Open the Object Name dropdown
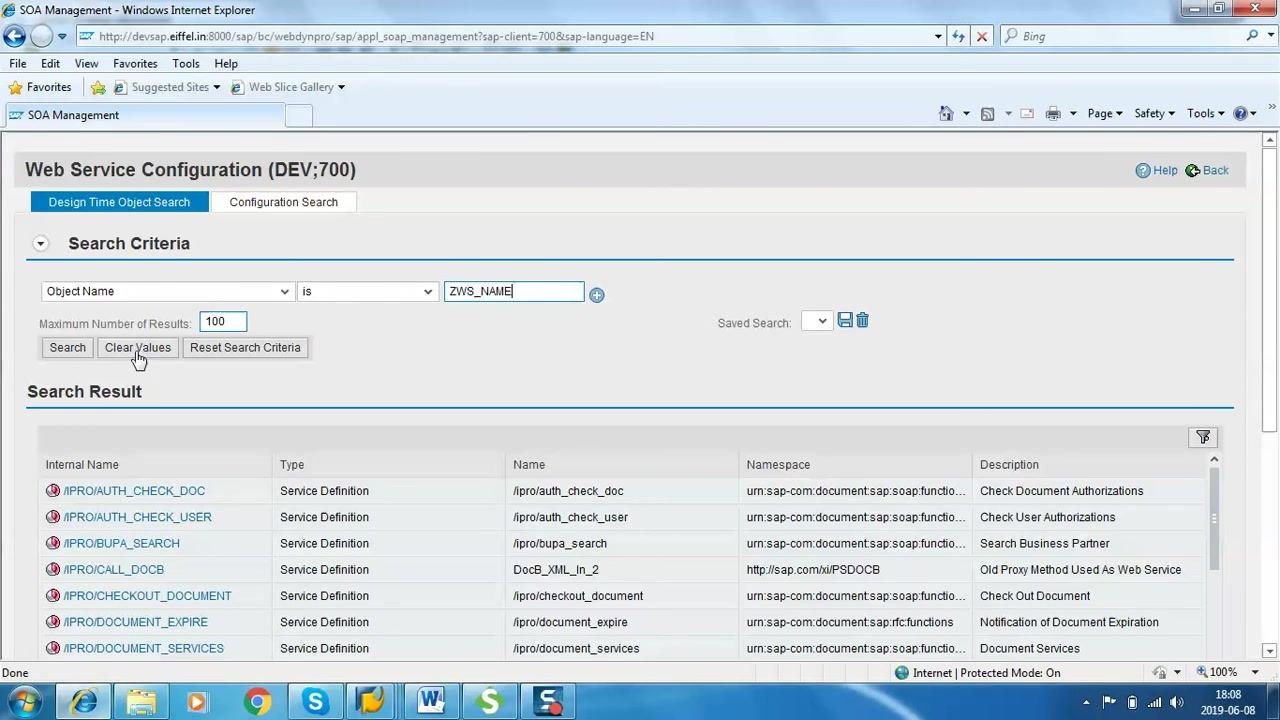Viewport: 1280px width, 720px height. tap(167, 291)
